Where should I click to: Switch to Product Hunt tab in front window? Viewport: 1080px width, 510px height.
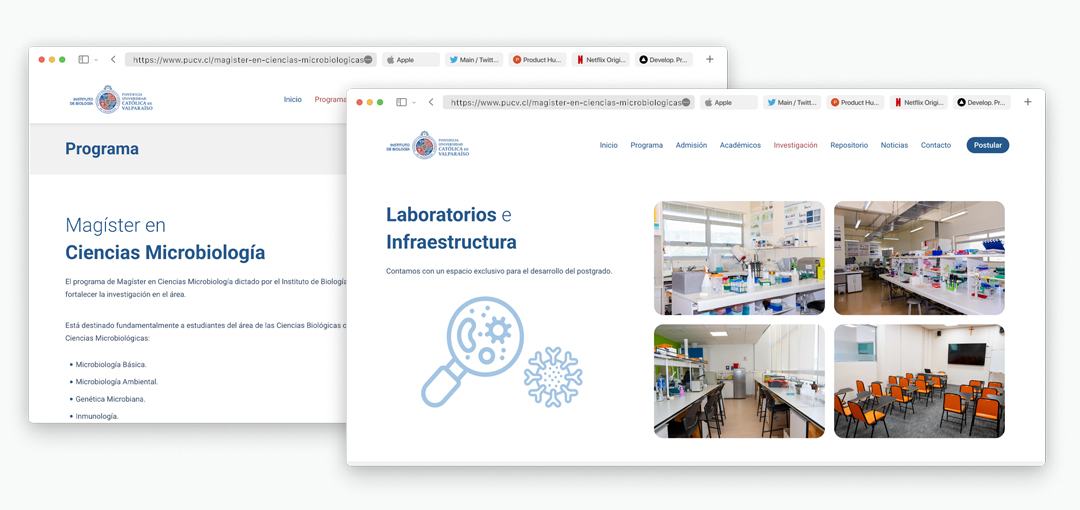[855, 102]
